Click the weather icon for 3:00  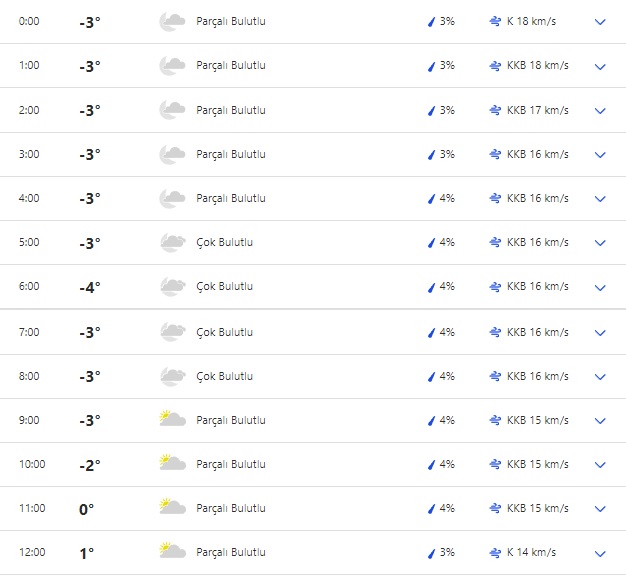[172, 154]
